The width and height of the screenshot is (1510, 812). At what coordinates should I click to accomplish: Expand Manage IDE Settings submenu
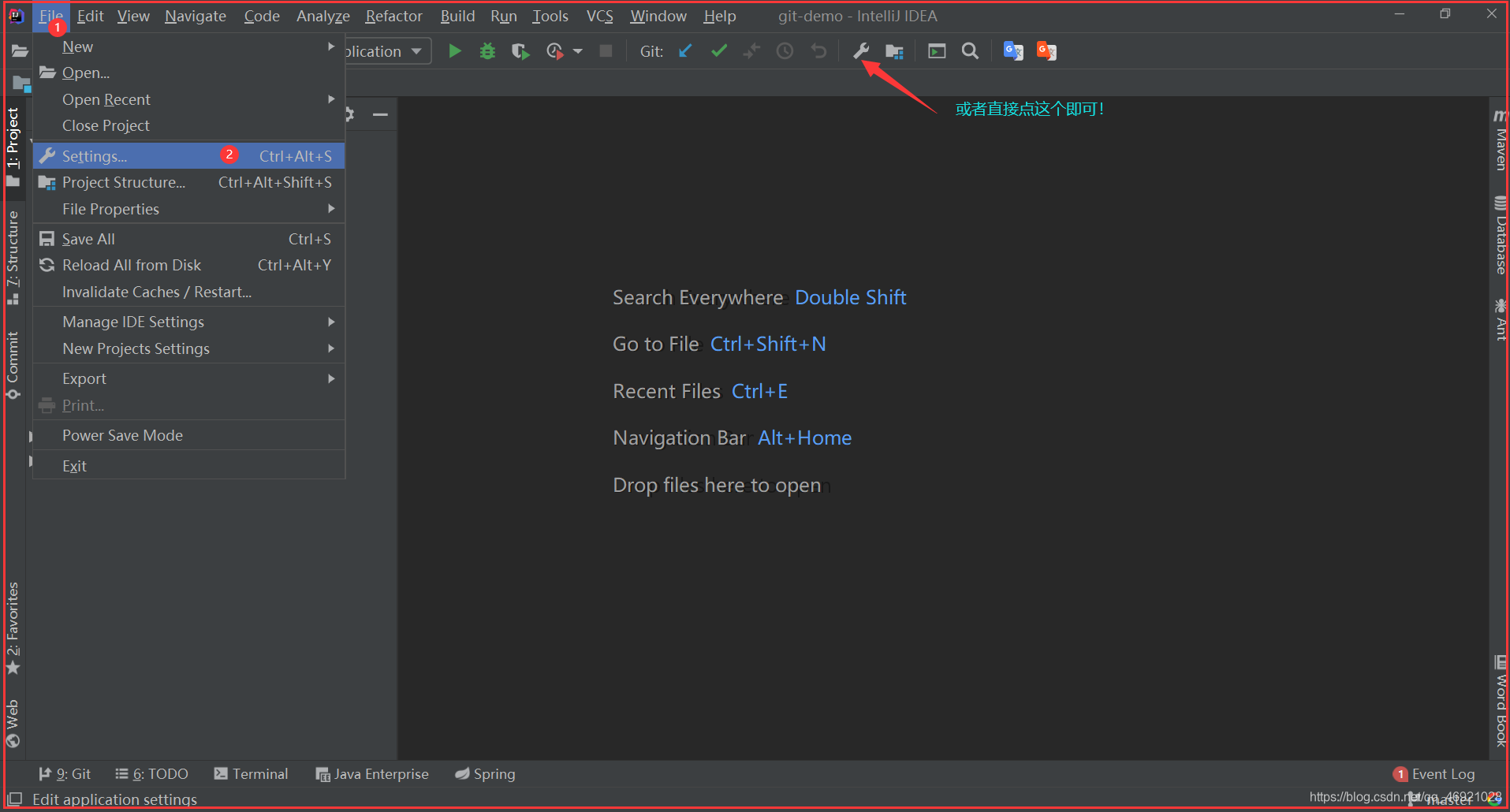(x=189, y=322)
